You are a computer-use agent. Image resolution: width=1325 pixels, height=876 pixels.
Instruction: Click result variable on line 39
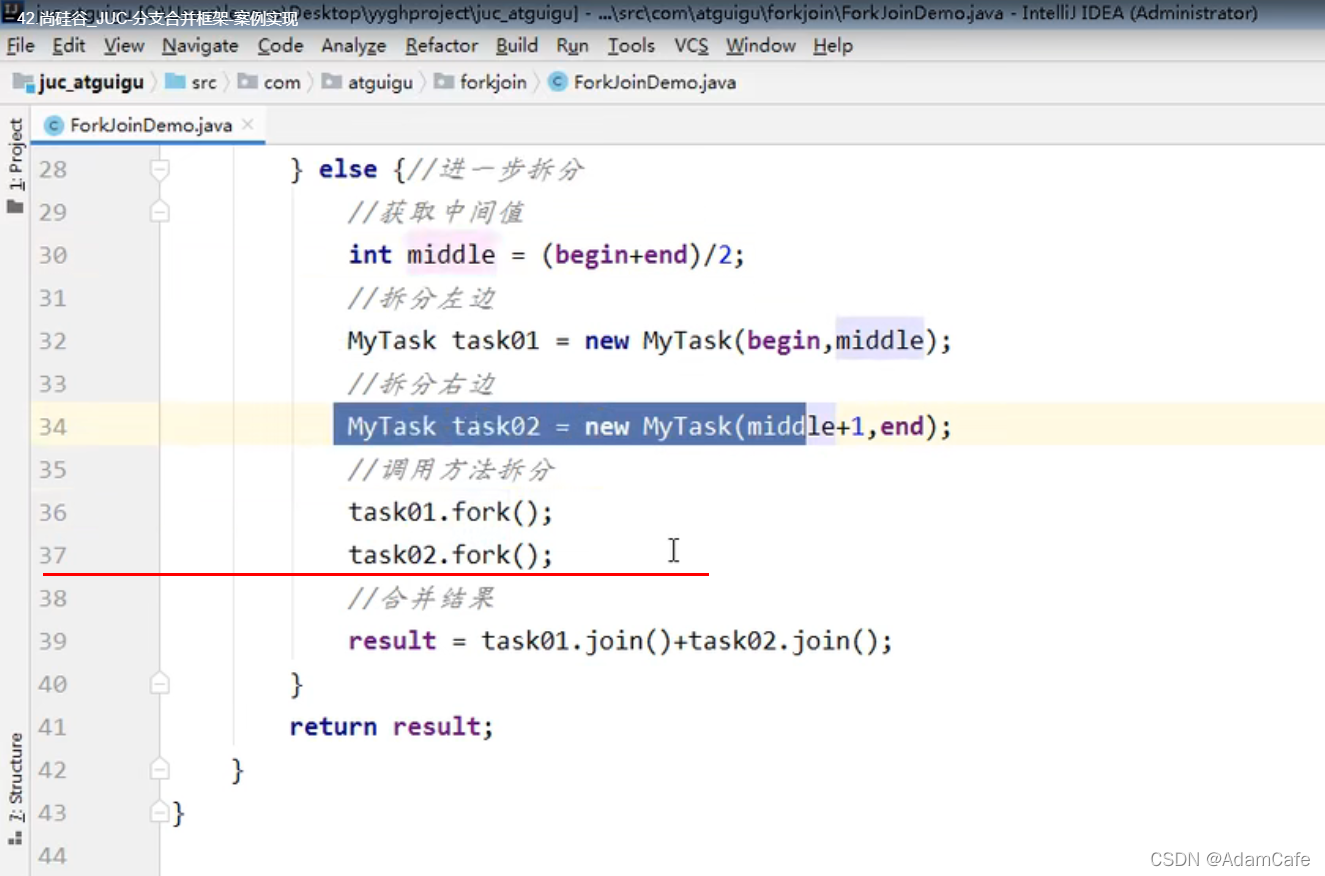tap(392, 641)
